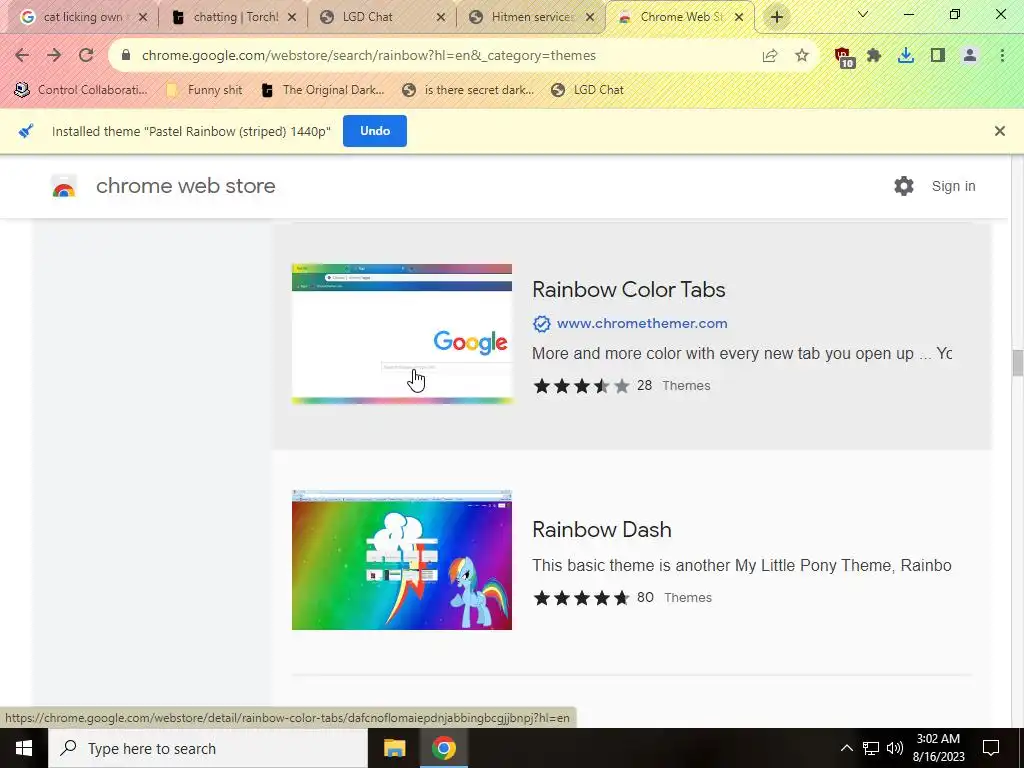Close the 'chatting | Torch!' tab
Screen dimensions: 1024x768
tap(292, 17)
